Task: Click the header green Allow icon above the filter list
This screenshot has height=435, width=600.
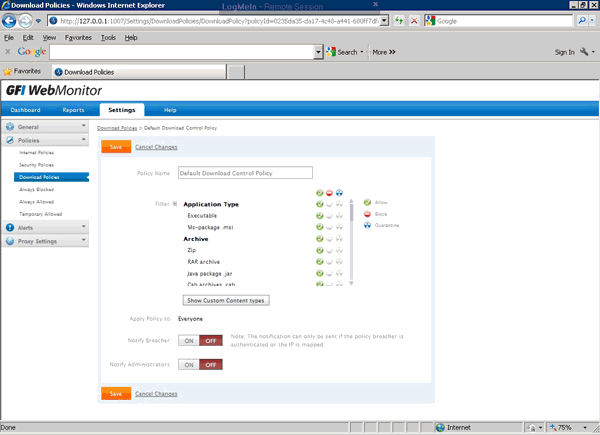Action: coord(320,192)
